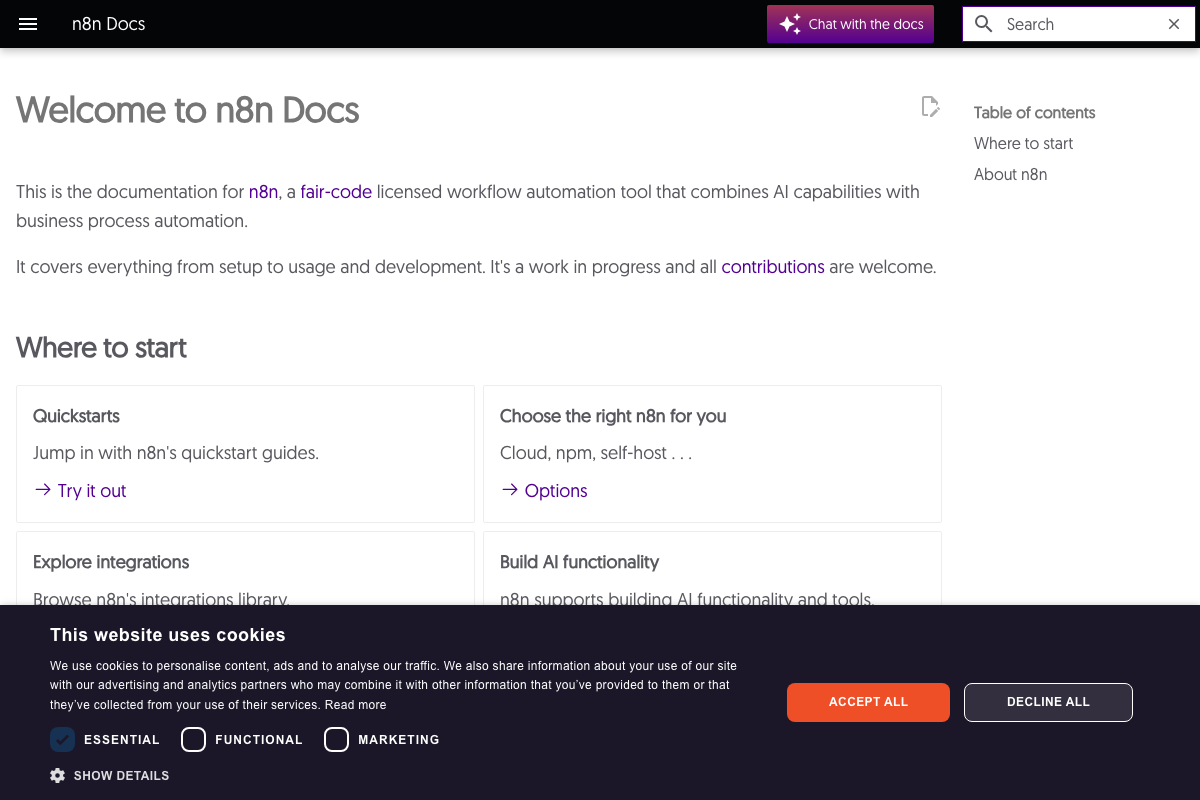Click the Quickstarts card heading
Screen dimensions: 1200x800
(x=76, y=416)
